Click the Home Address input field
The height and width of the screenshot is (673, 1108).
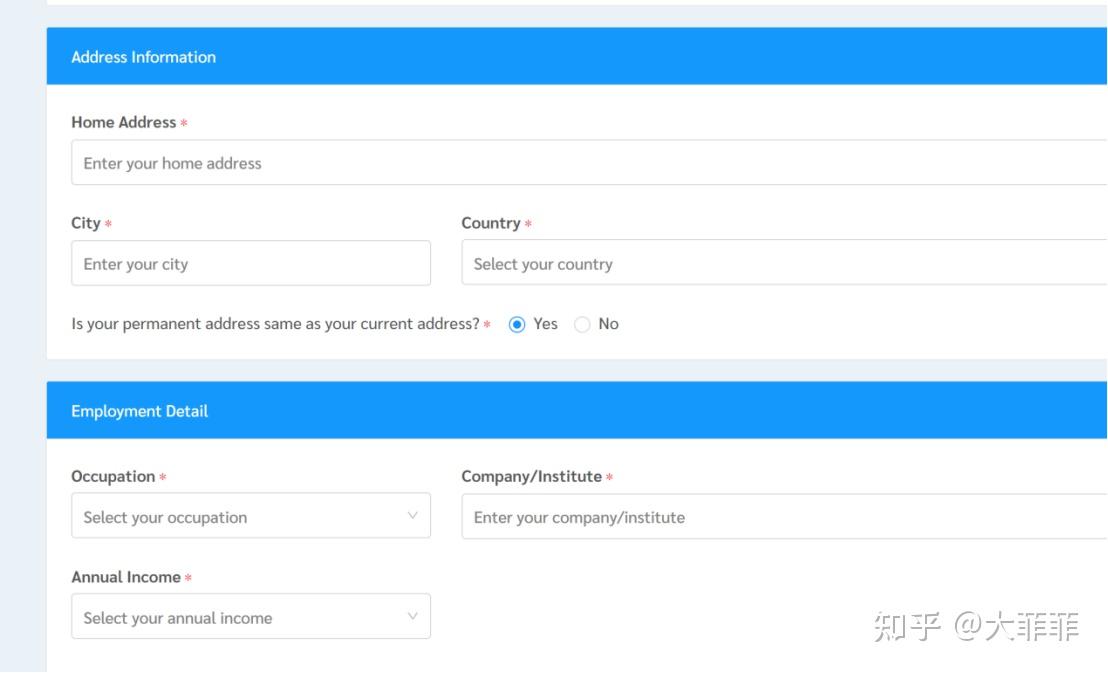pyautogui.click(x=588, y=163)
